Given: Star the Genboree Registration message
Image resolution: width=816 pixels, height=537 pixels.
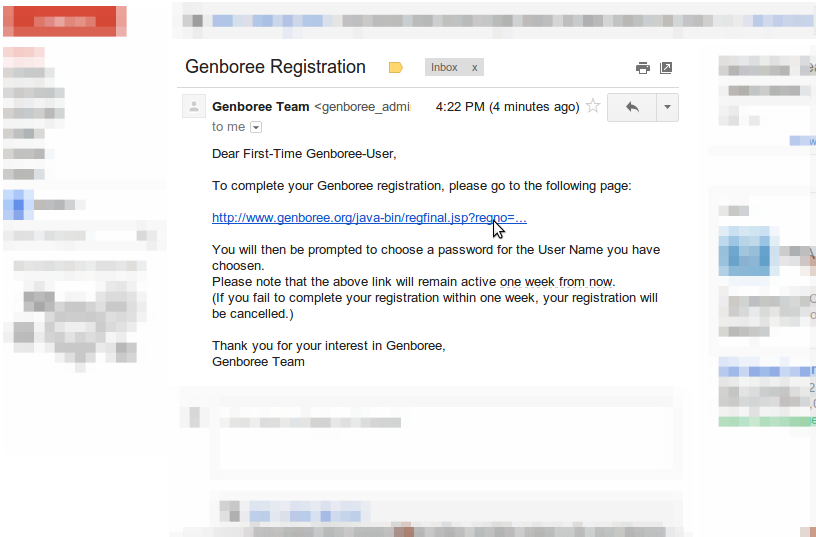Looking at the screenshot, I should coord(593,107).
